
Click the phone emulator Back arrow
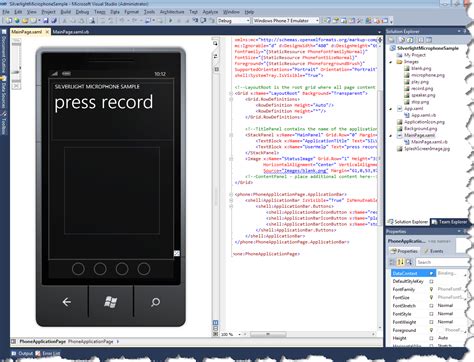[67, 302]
